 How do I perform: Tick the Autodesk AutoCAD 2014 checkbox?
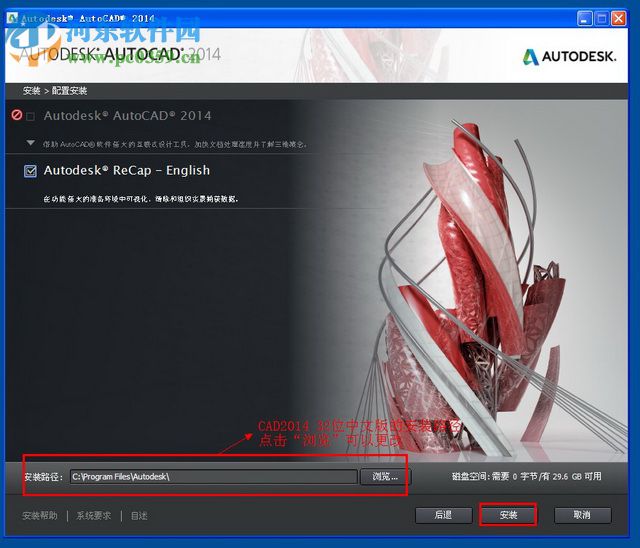click(x=30, y=117)
